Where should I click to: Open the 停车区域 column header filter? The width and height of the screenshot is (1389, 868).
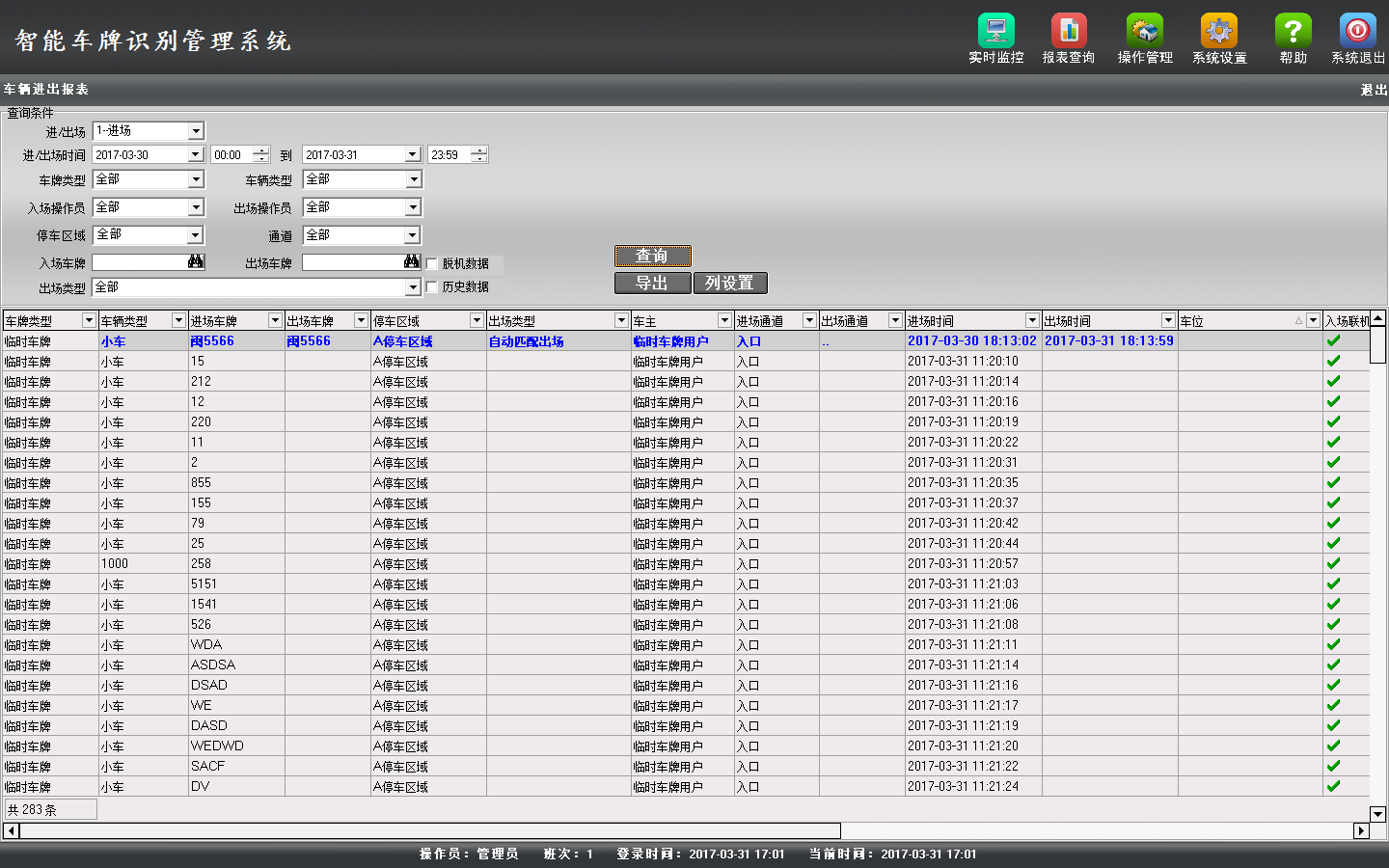click(x=477, y=320)
